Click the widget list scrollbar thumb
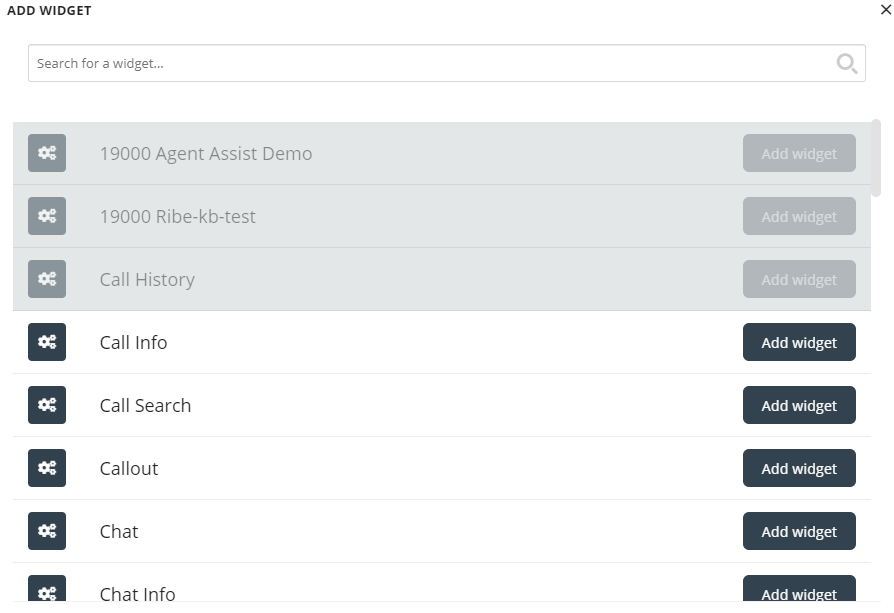This screenshot has height=613, width=894. click(x=876, y=158)
